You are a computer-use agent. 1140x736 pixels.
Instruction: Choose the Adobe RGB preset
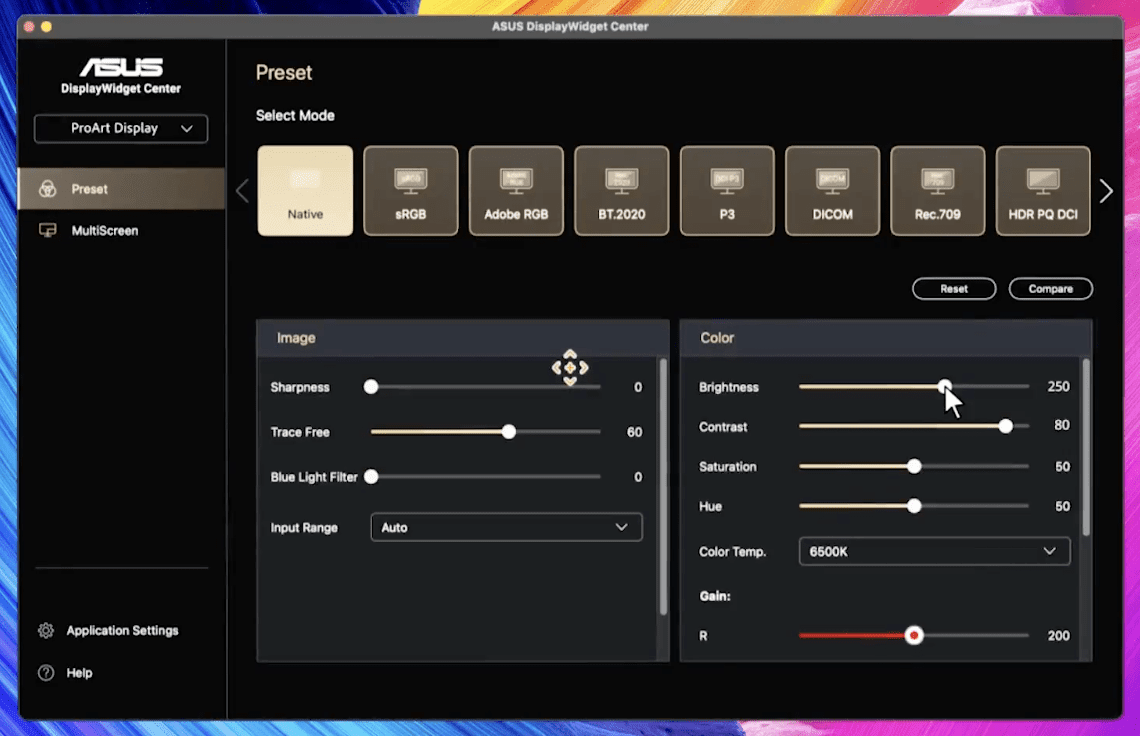(516, 191)
